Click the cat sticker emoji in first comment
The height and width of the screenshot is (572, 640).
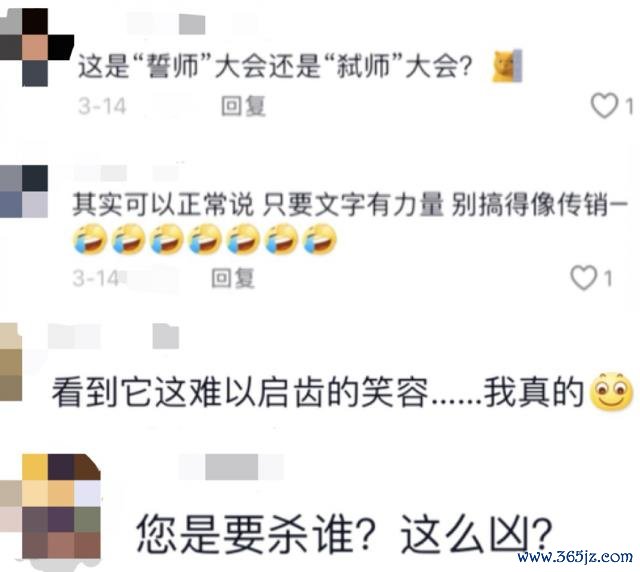(x=507, y=66)
